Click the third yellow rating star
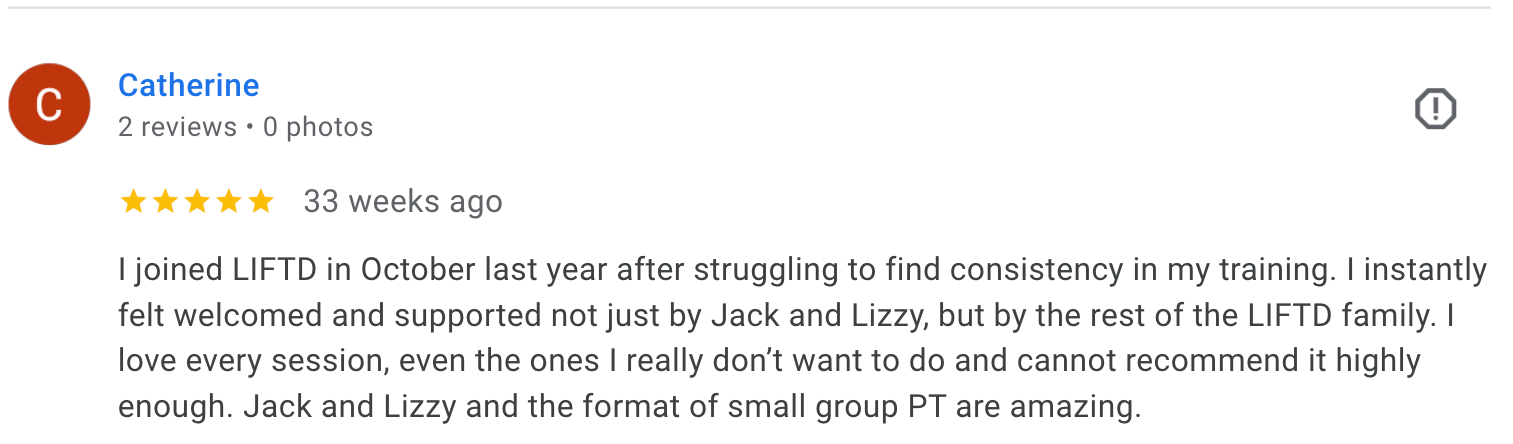 (x=197, y=202)
